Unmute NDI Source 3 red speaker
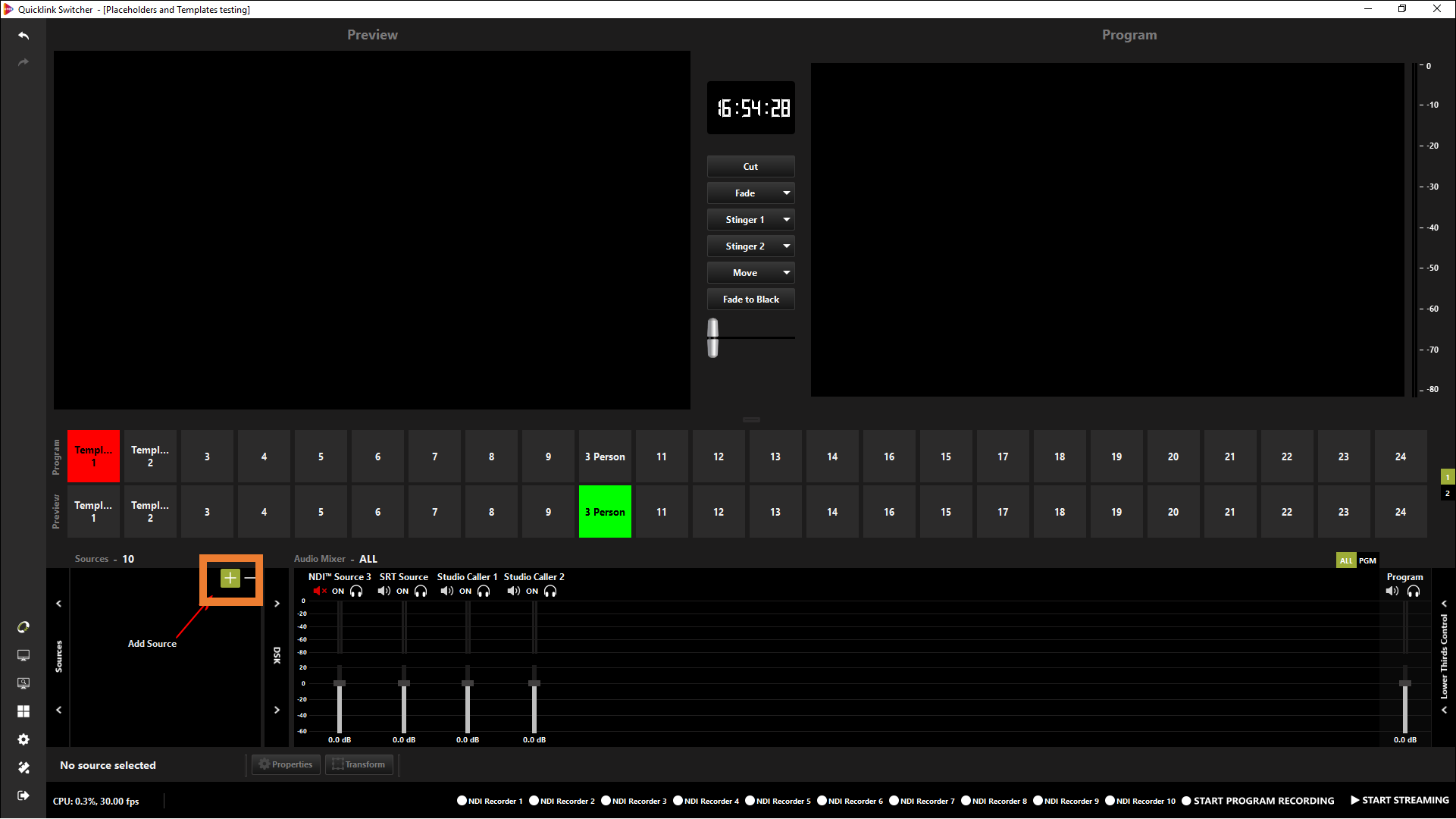The height and width of the screenshot is (819, 1456). click(319, 591)
